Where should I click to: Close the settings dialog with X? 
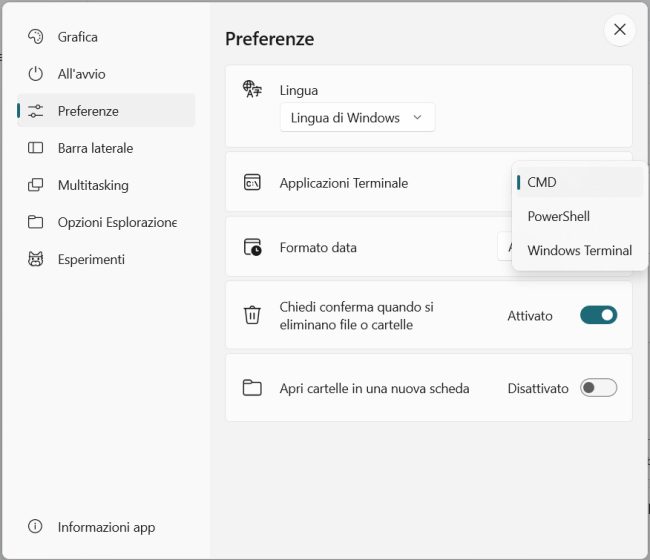(x=620, y=29)
